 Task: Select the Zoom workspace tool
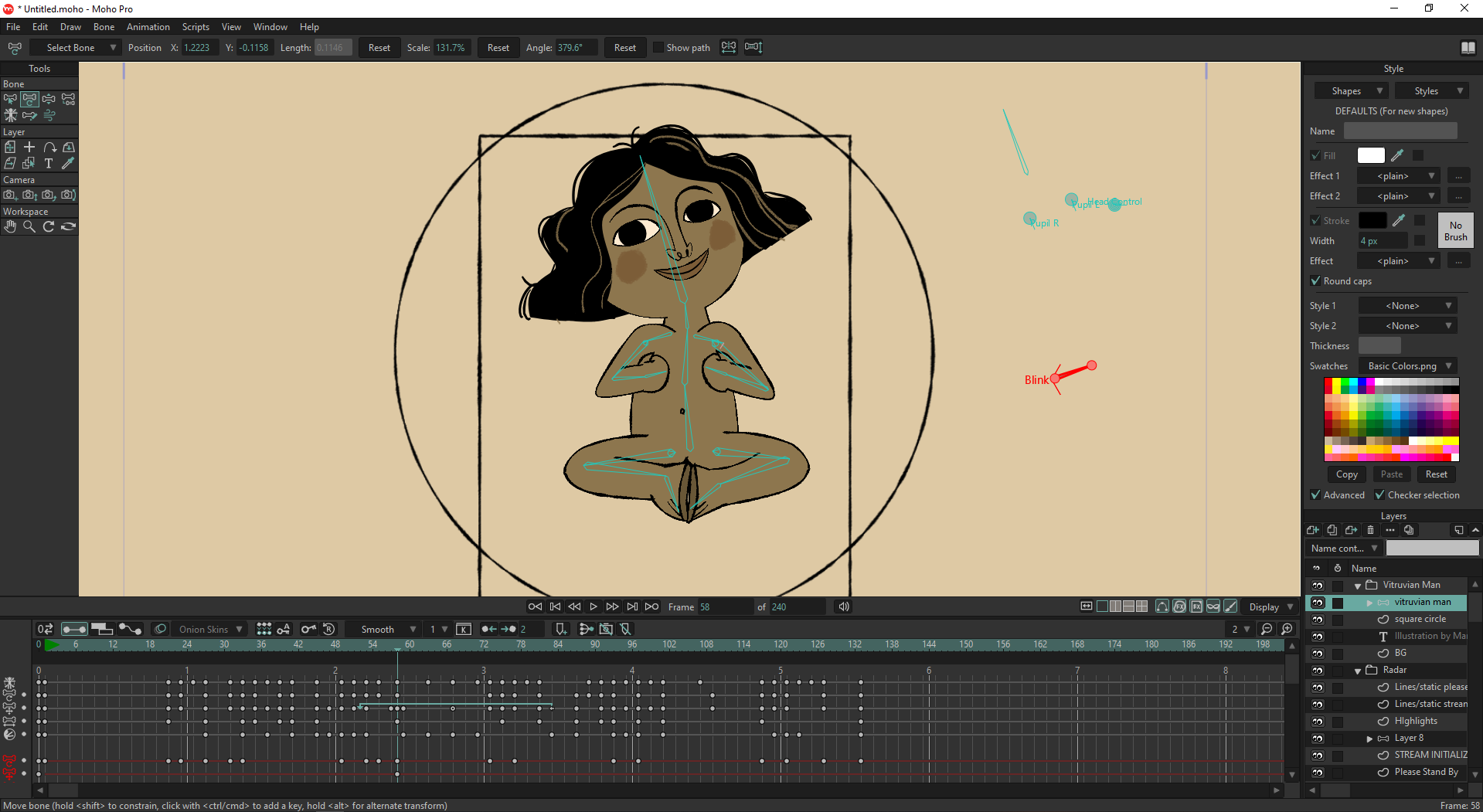[29, 226]
